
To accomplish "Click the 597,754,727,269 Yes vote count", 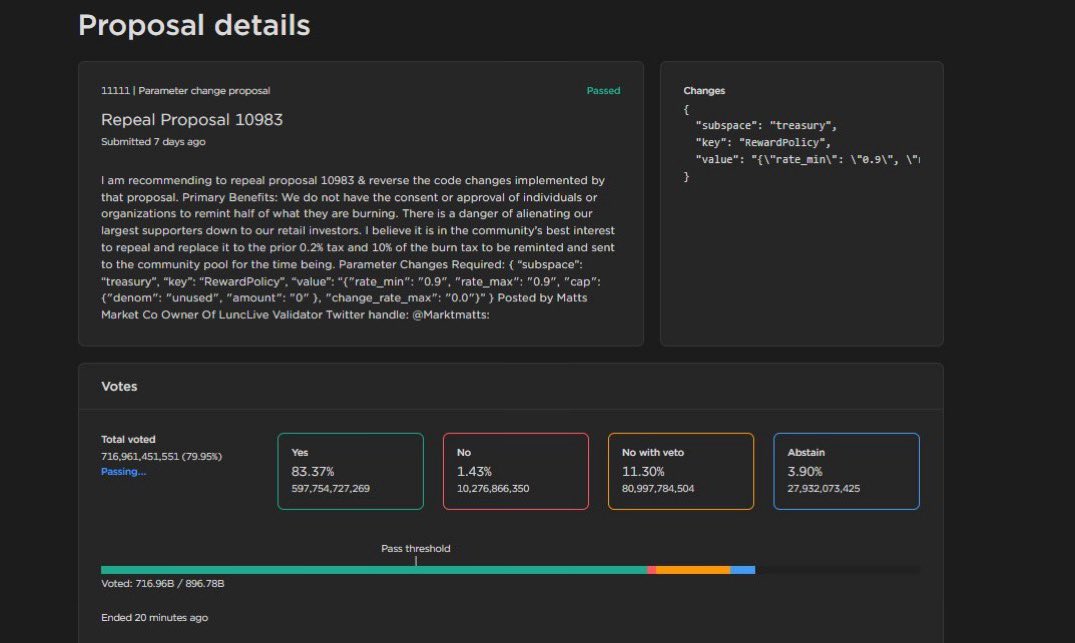I will [330, 489].
